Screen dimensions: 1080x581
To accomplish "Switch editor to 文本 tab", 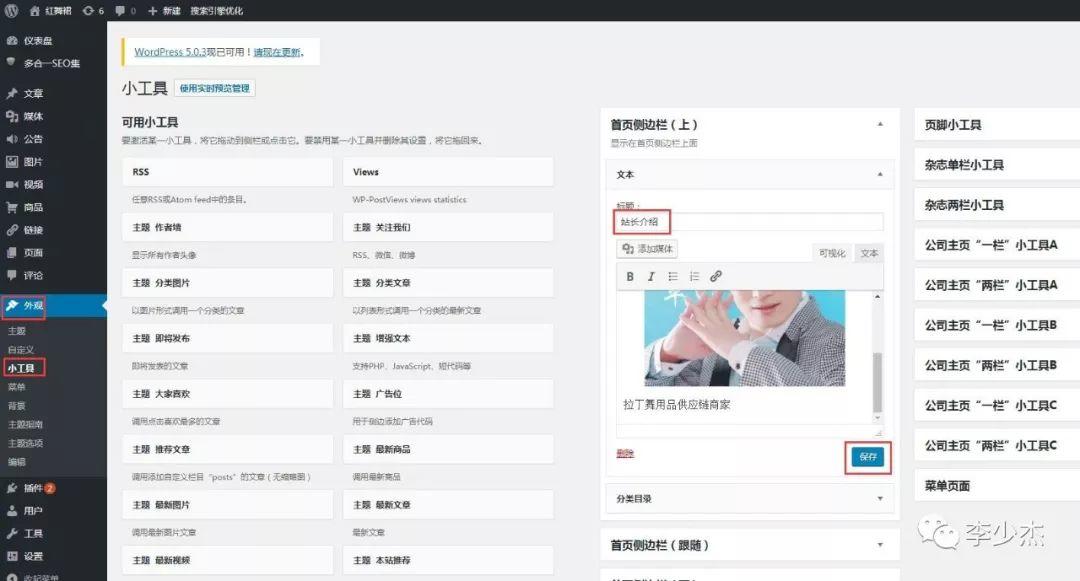I will tap(869, 253).
